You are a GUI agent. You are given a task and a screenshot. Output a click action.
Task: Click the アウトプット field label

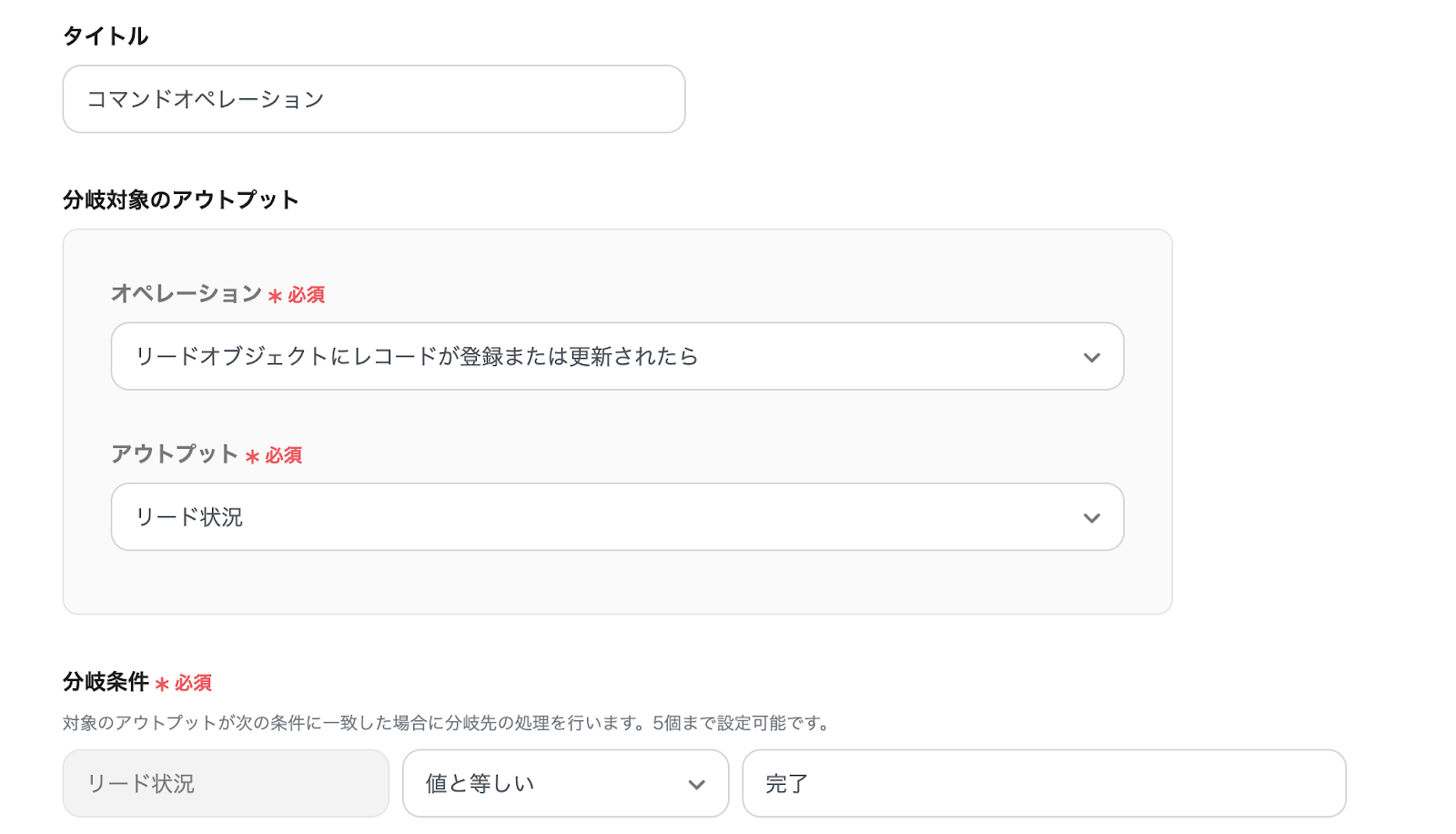click(x=175, y=453)
